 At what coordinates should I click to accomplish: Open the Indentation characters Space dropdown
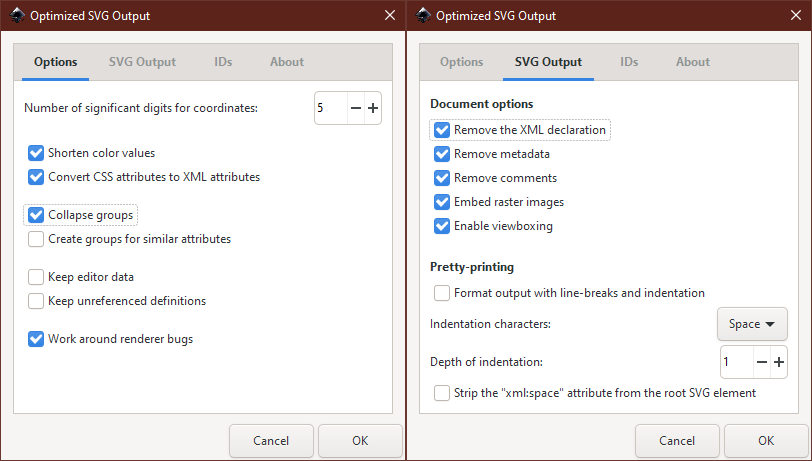coord(752,324)
